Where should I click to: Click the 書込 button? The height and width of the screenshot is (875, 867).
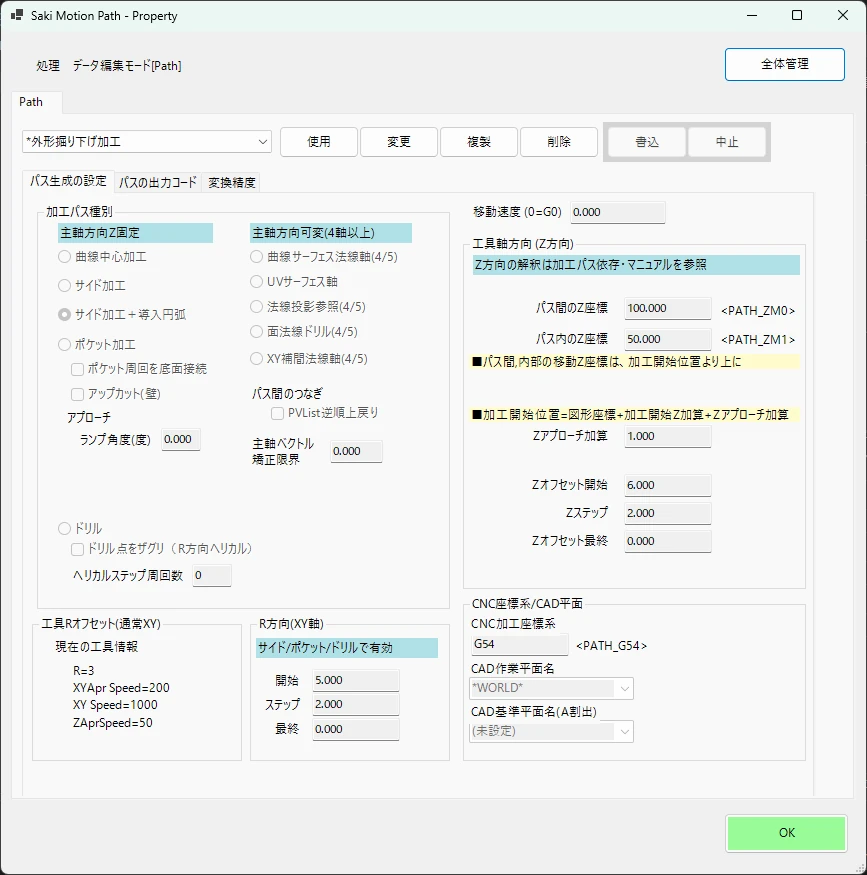pos(647,142)
